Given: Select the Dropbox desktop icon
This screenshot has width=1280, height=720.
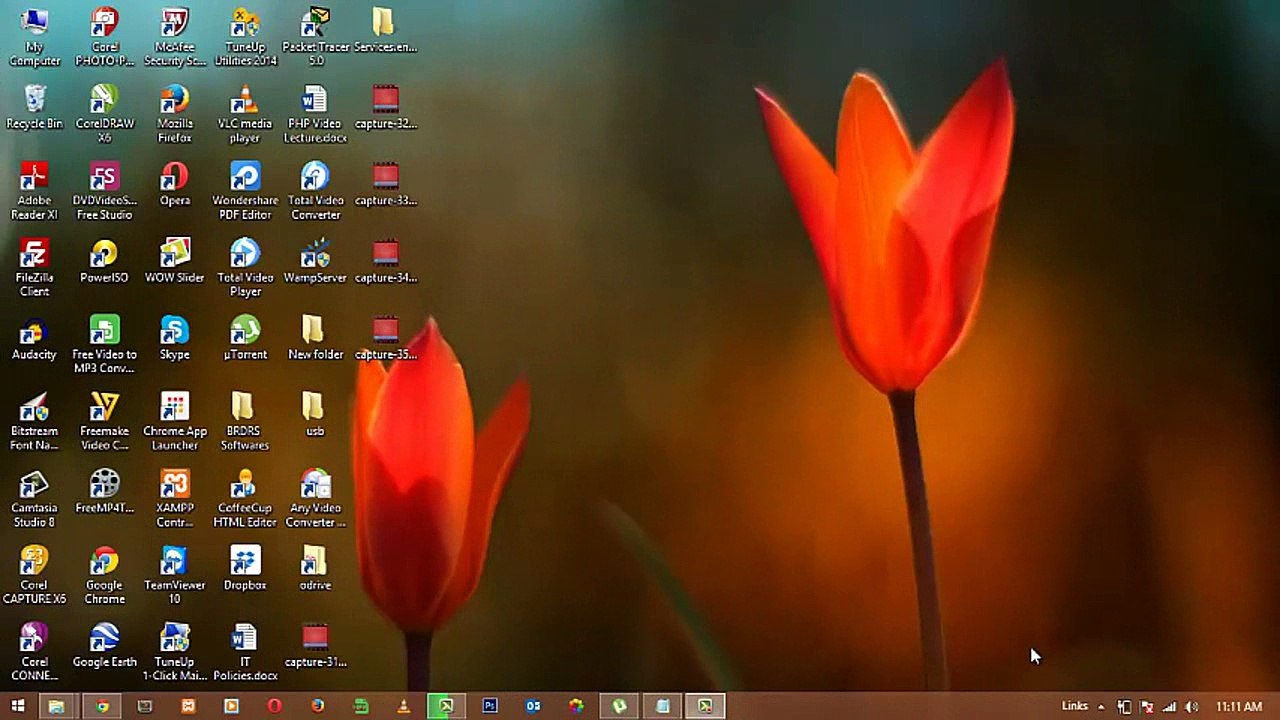Looking at the screenshot, I should click(x=245, y=569).
